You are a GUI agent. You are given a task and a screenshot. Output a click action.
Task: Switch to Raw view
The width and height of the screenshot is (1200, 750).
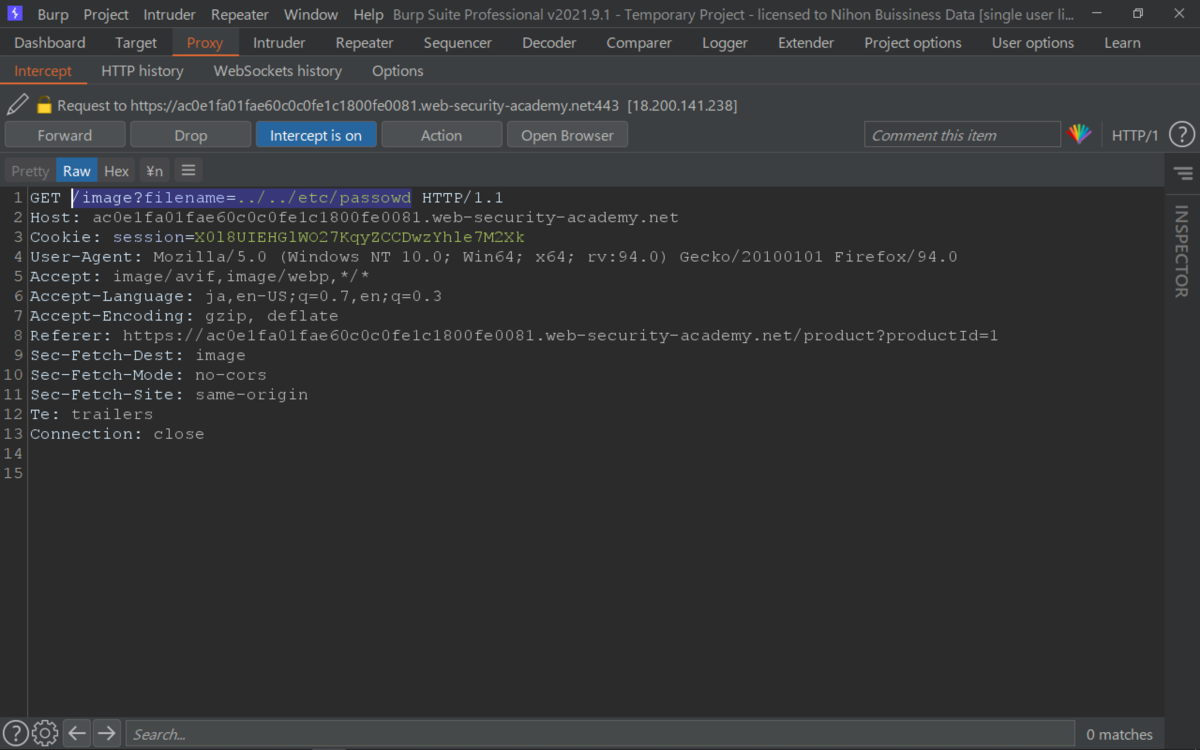click(x=77, y=171)
